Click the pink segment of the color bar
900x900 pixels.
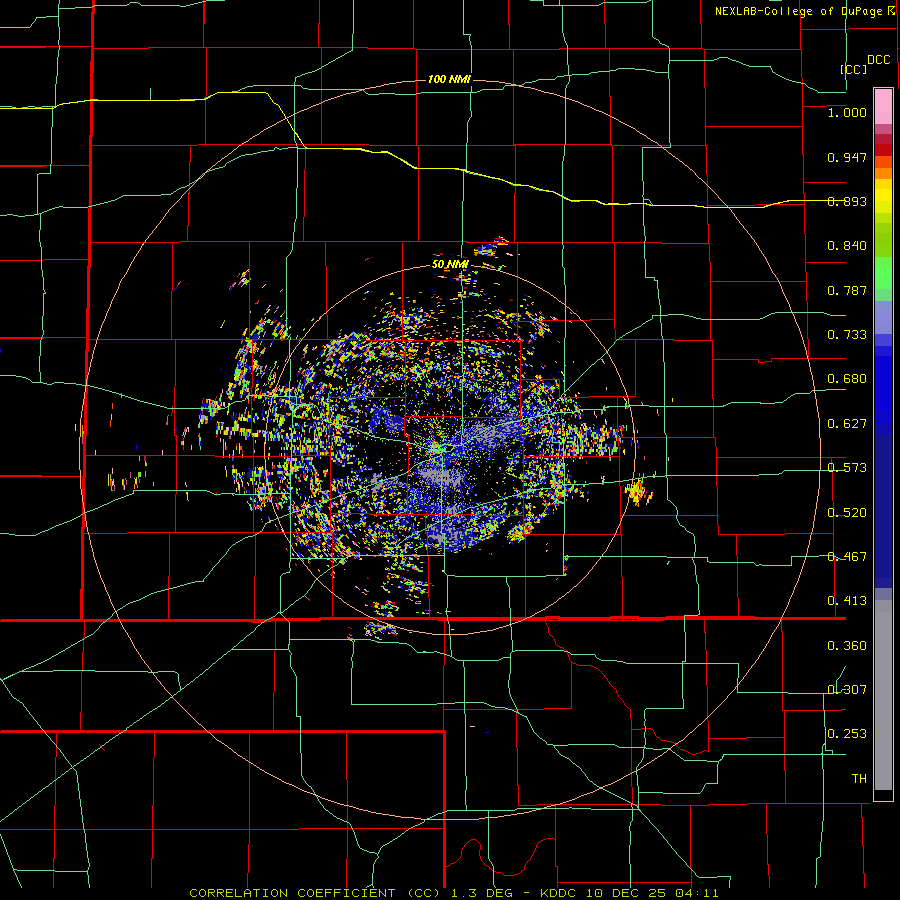click(x=883, y=107)
